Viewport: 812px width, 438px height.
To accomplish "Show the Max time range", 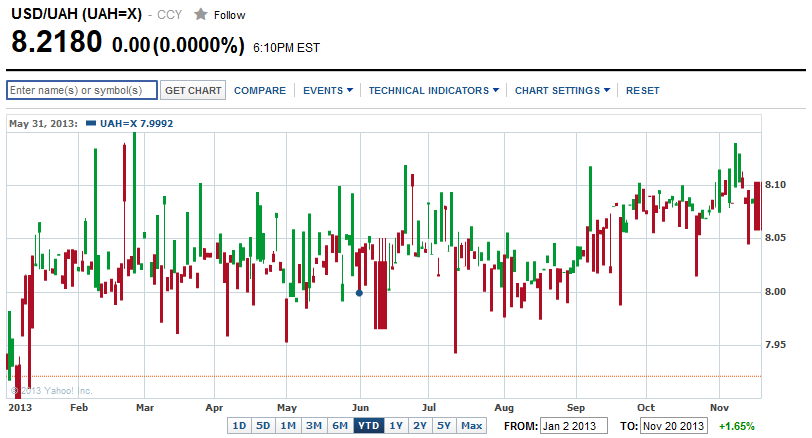I will (x=471, y=426).
